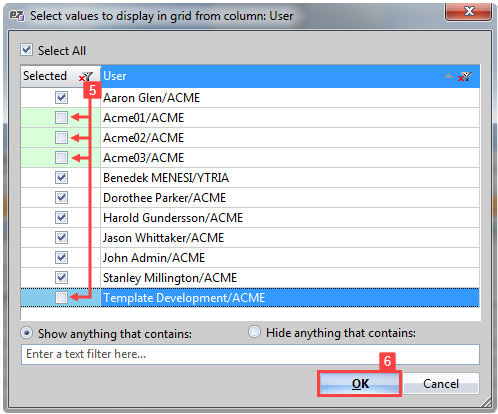Viewport: 498px width, 414px height.
Task: Check the Acme02/ACME checkbox
Action: point(61,138)
